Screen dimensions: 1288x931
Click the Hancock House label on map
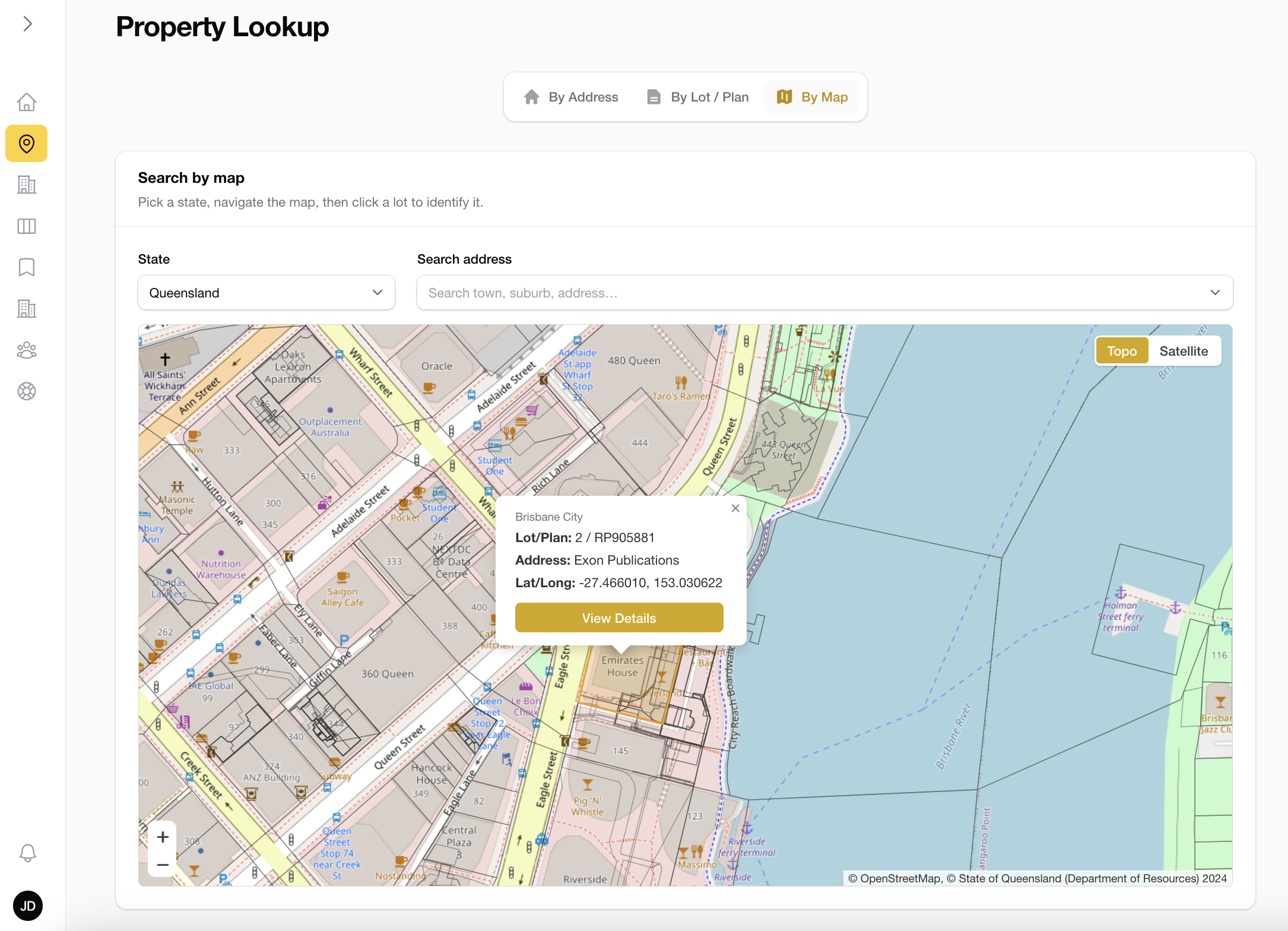tap(432, 774)
